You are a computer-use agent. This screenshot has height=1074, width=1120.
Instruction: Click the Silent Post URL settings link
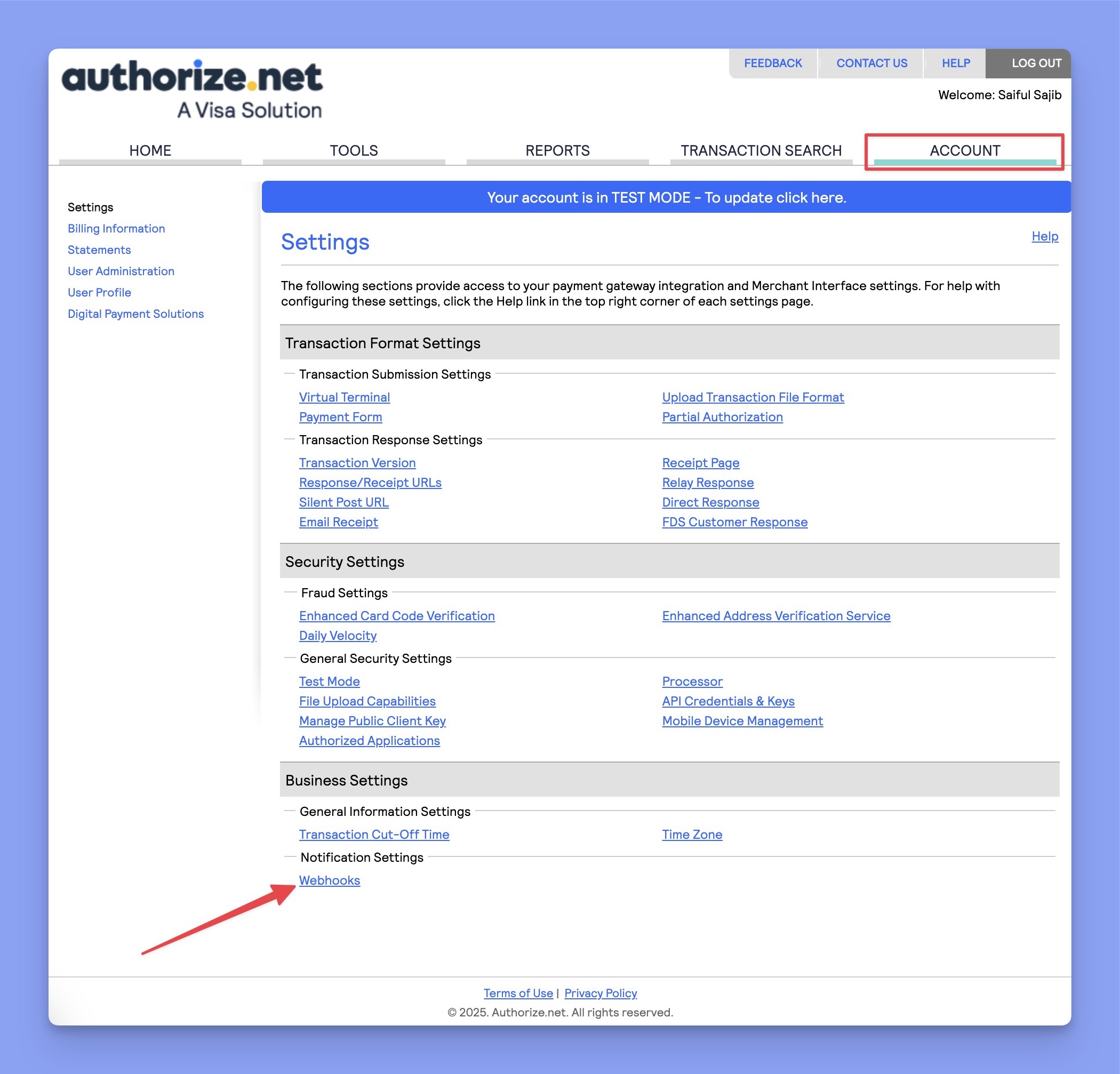pyautogui.click(x=344, y=502)
